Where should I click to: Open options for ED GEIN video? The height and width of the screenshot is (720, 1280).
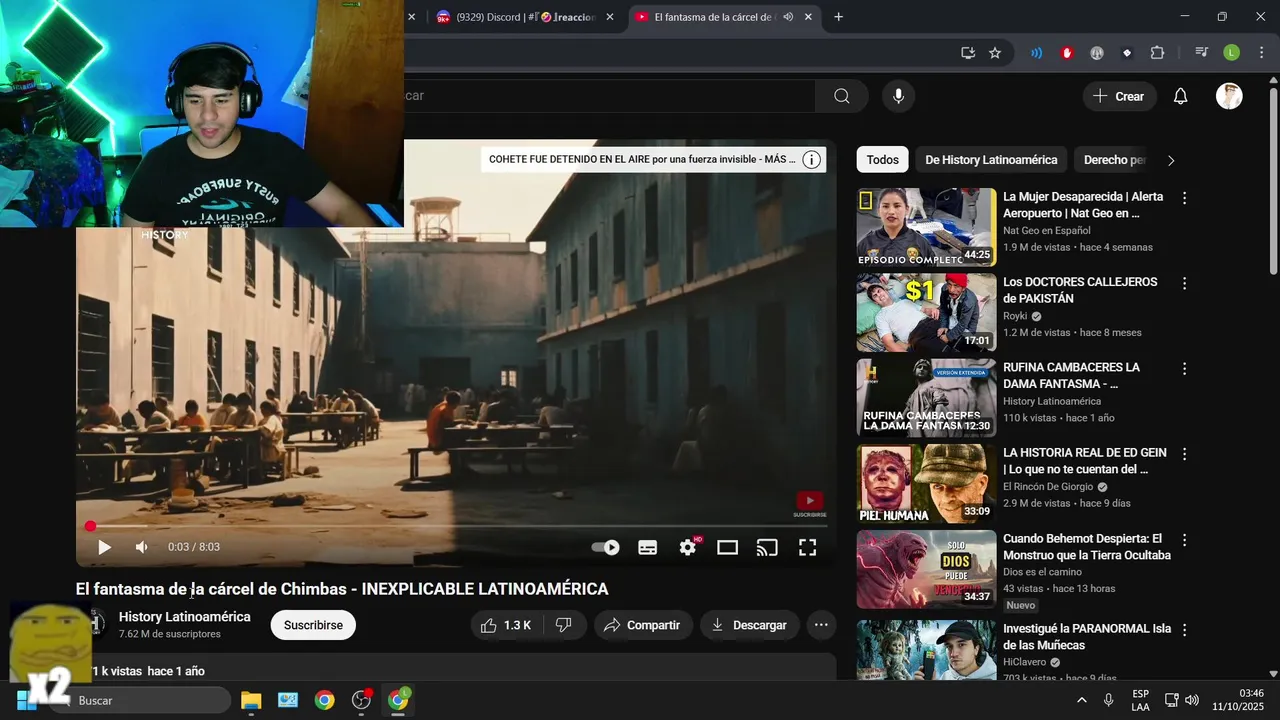(x=1184, y=453)
